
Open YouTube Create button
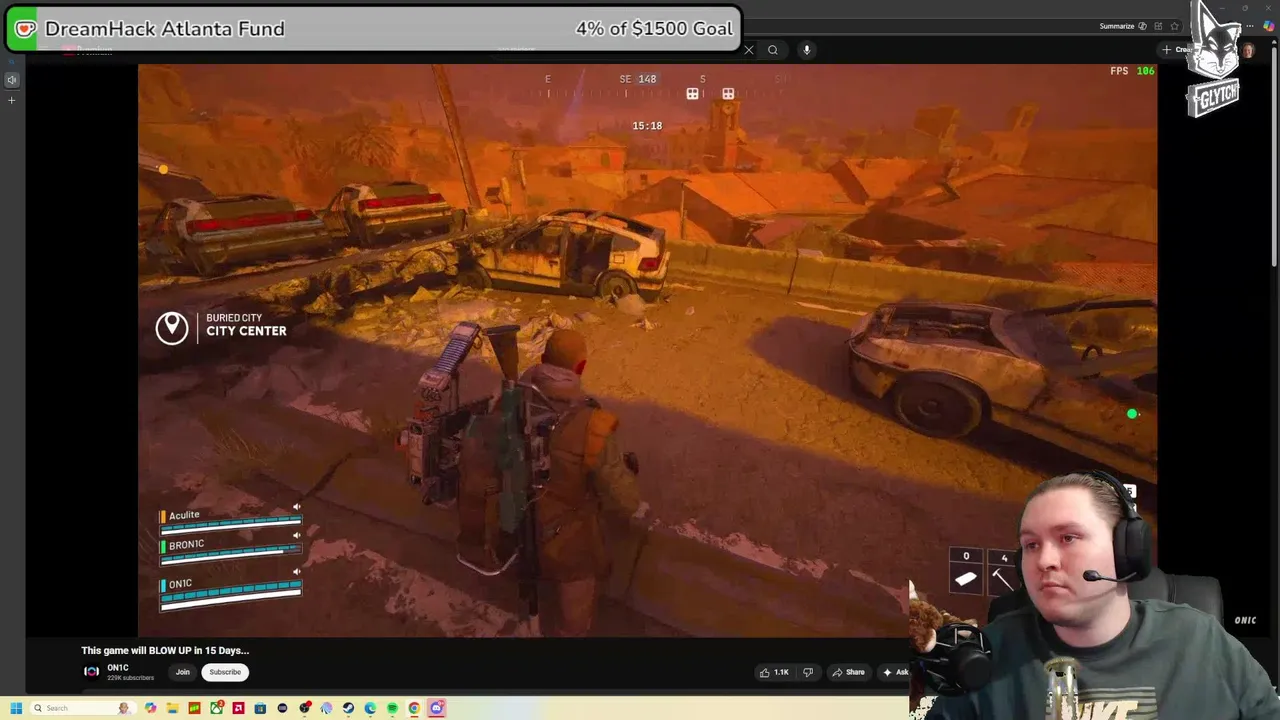point(1177,49)
